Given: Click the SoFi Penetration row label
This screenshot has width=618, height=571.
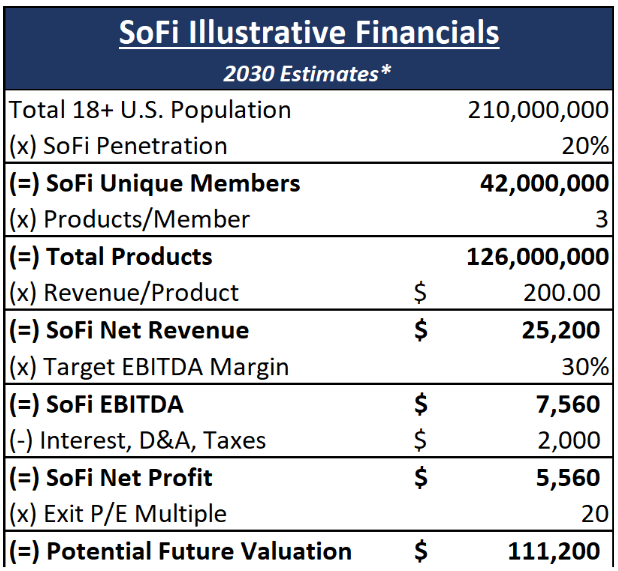Looking at the screenshot, I should point(118,146).
